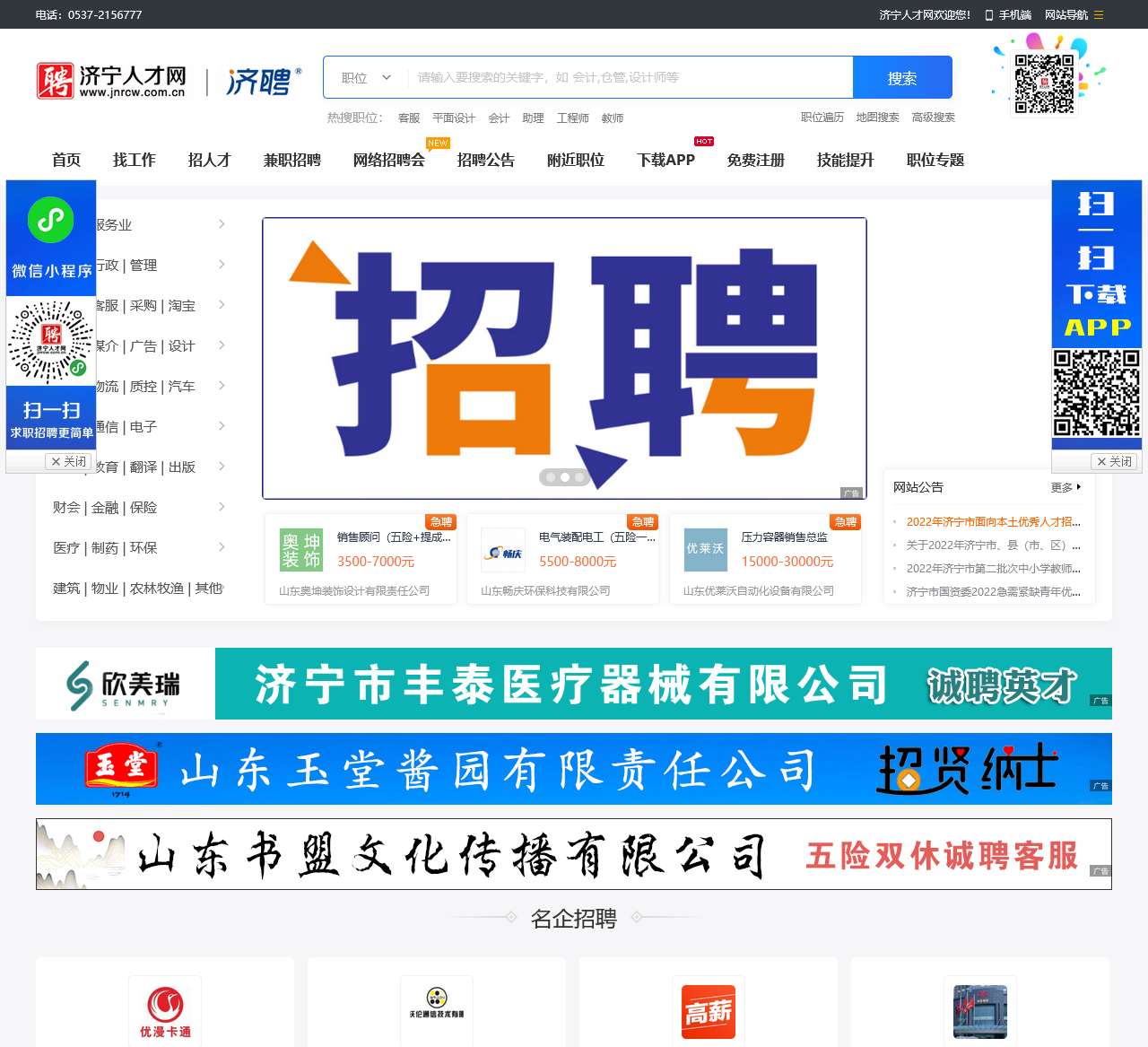
Task: Click the 济聘 brand logo
Action: pos(264,82)
